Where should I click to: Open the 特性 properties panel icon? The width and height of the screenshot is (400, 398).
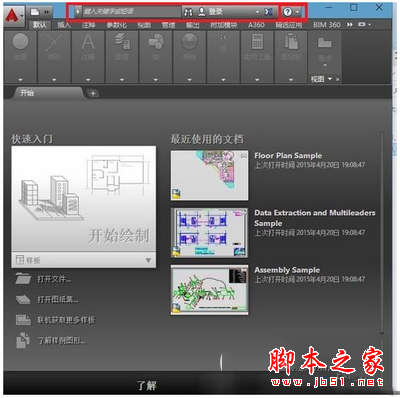189,42
